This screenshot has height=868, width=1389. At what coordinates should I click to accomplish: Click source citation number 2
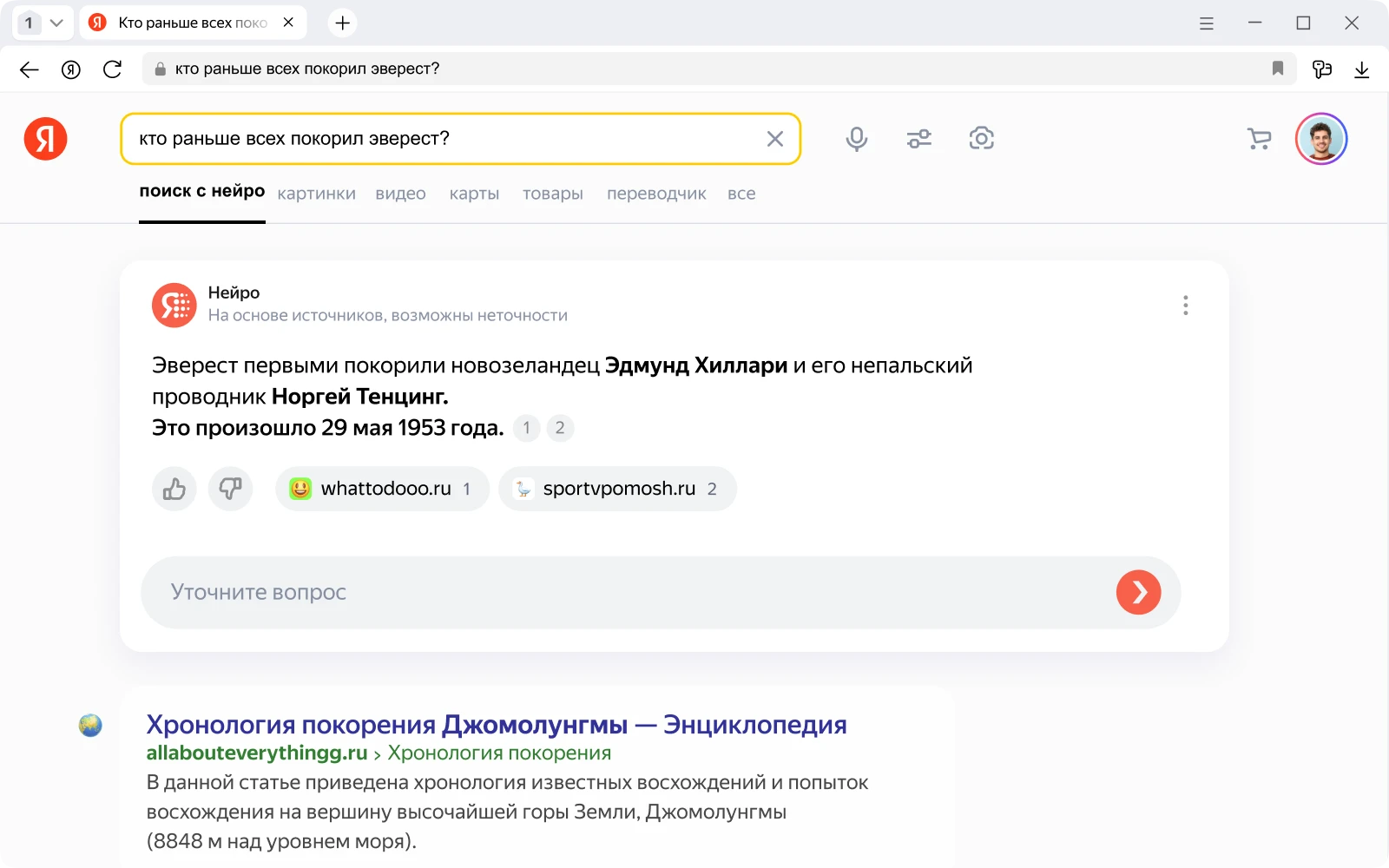point(560,428)
